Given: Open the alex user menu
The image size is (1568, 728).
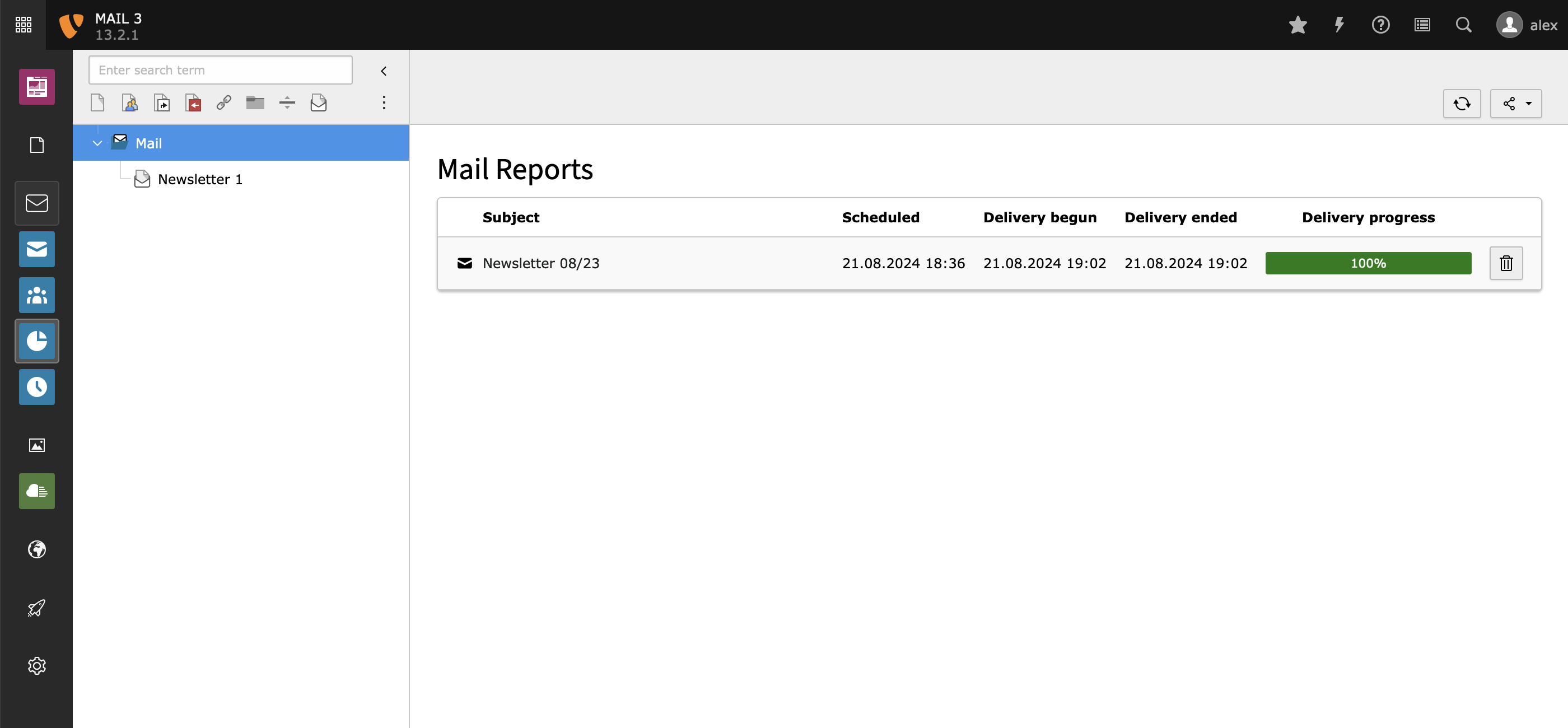Looking at the screenshot, I should point(1527,25).
